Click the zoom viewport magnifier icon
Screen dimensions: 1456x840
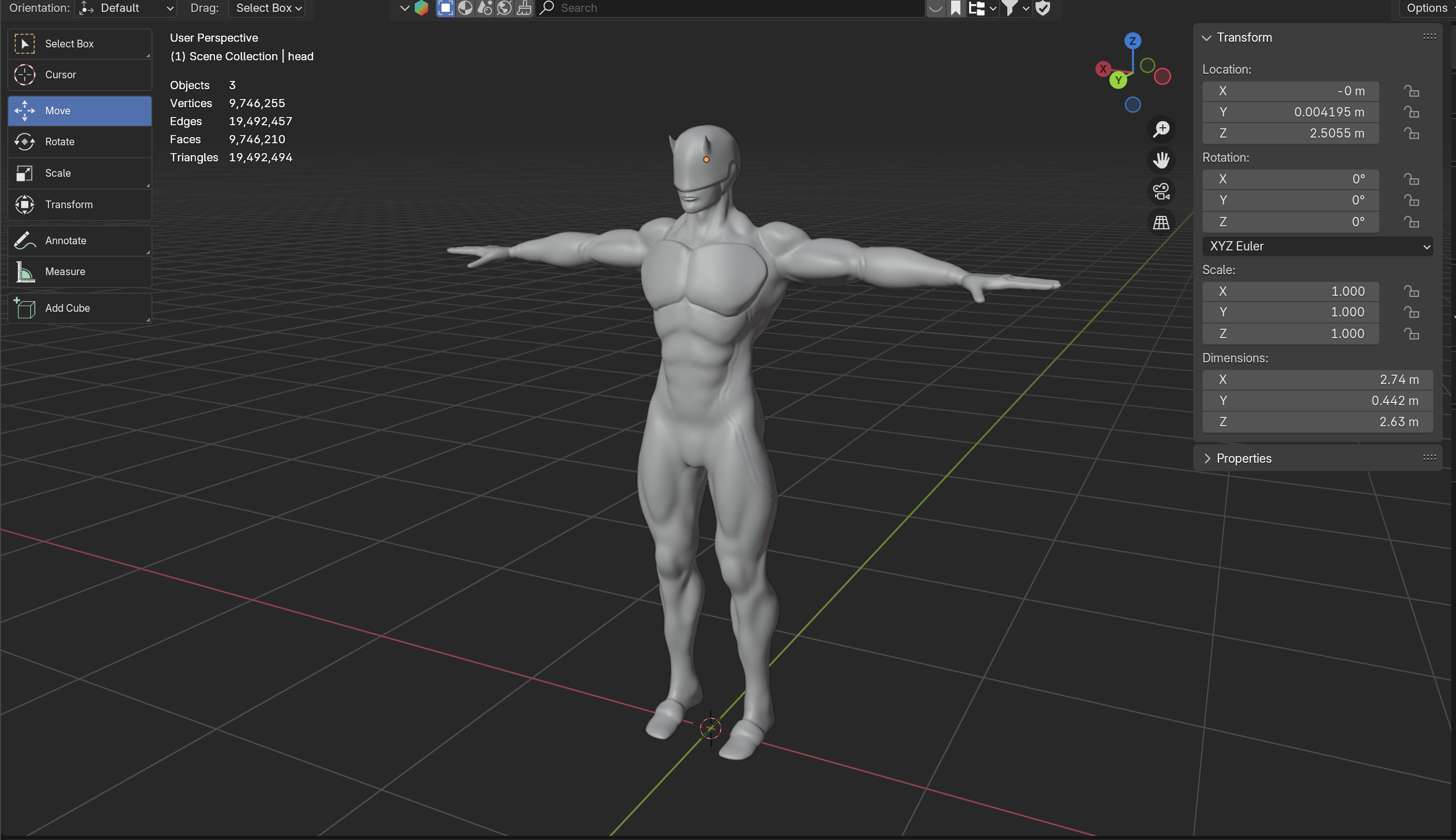click(1161, 129)
